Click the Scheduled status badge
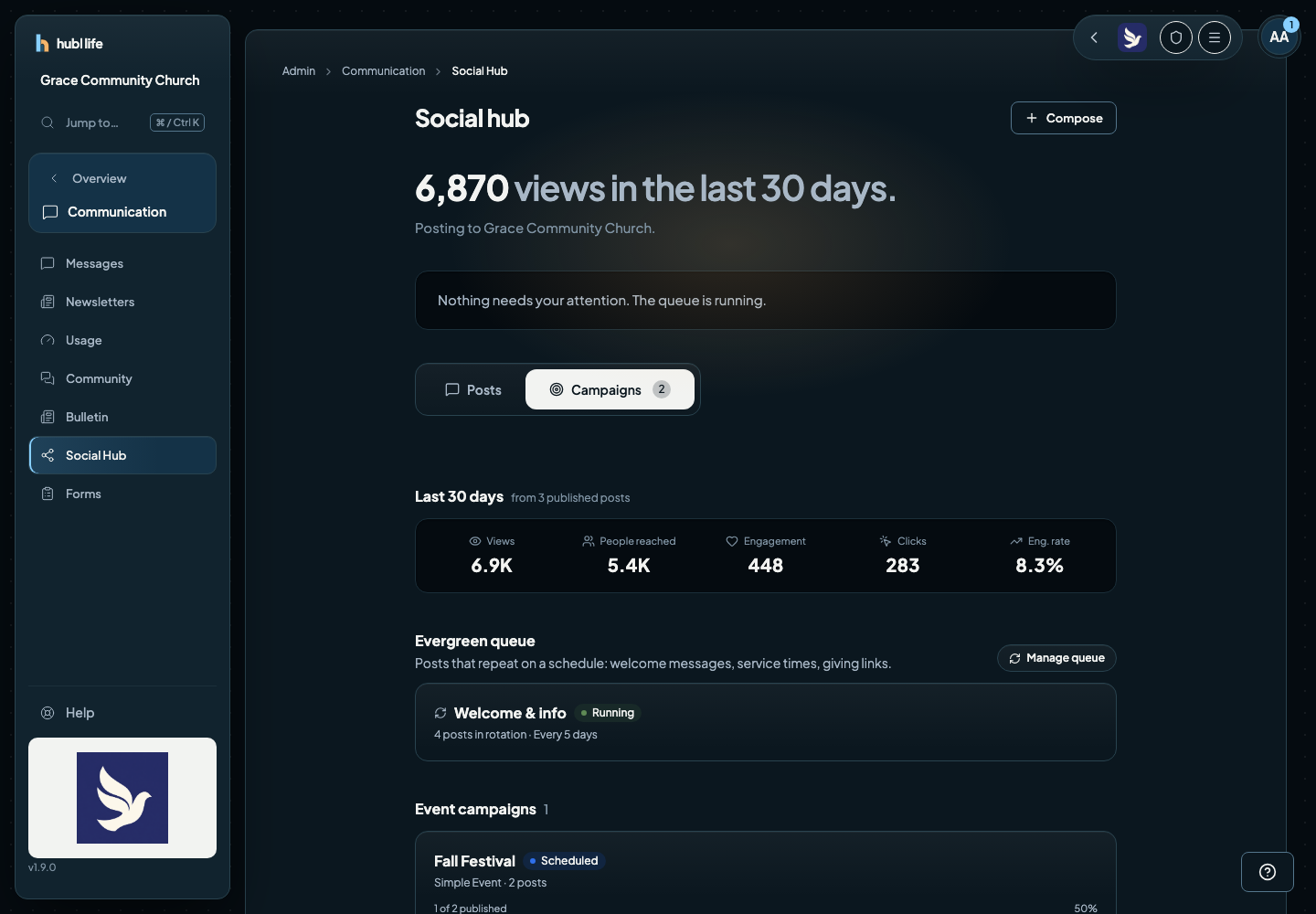Screen dimensions: 1316x914 [565, 861]
